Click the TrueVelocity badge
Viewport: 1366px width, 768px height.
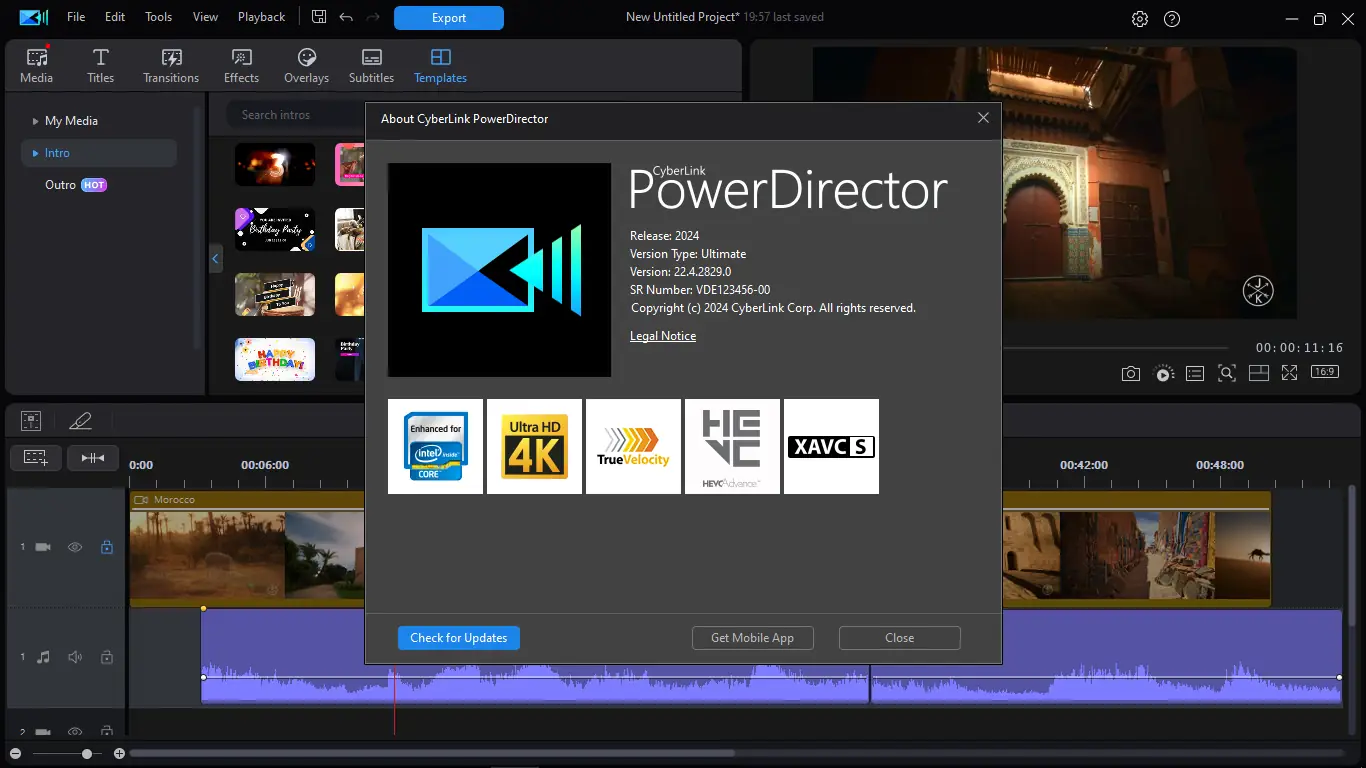[633, 446]
